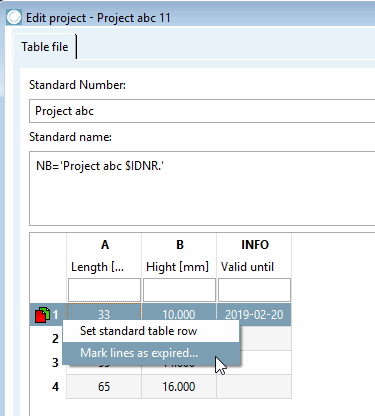Click the filter box under Hight [mm]

179,290
